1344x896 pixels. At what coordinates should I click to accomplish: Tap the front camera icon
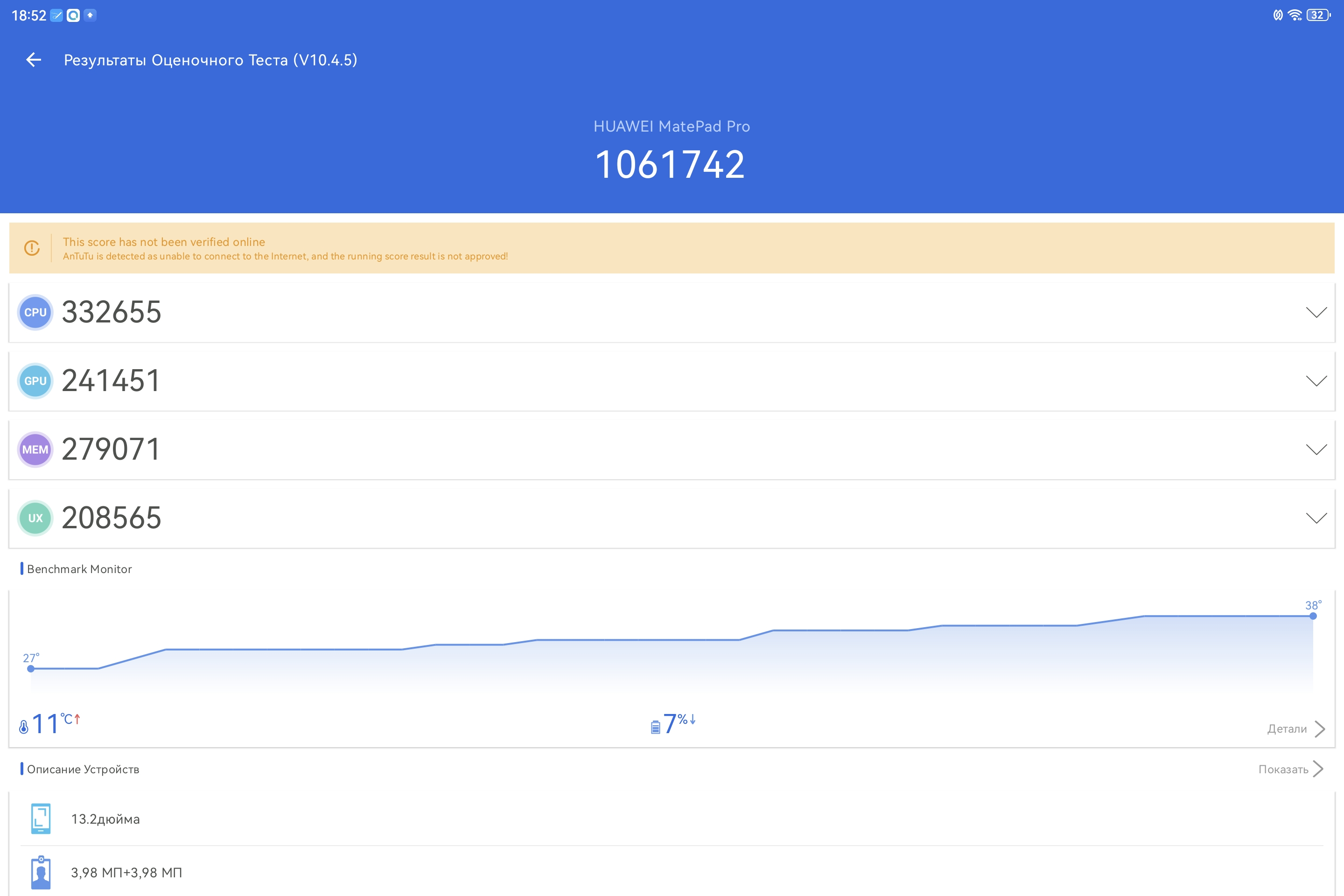click(41, 872)
